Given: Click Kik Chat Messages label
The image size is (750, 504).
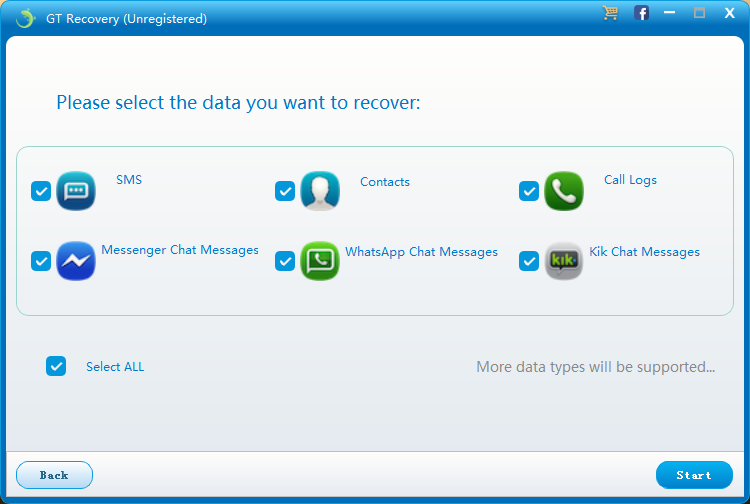Looking at the screenshot, I should coord(644,252).
